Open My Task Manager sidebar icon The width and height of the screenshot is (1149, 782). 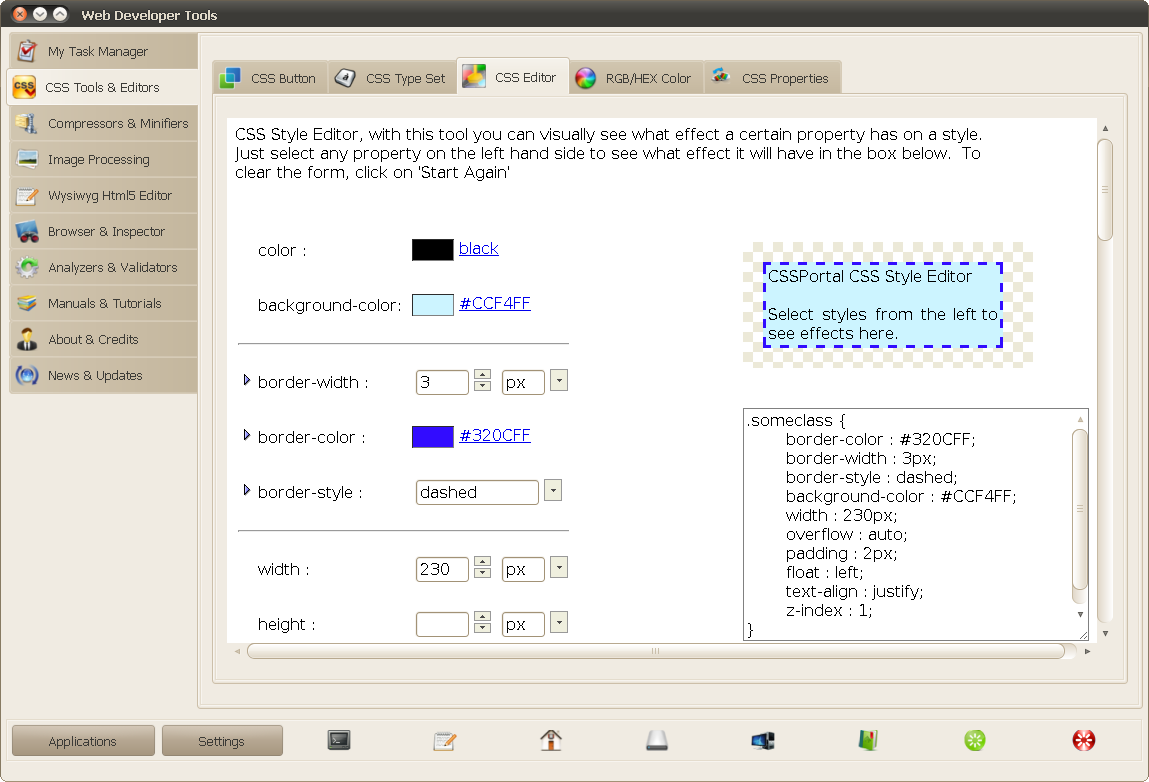pos(27,51)
